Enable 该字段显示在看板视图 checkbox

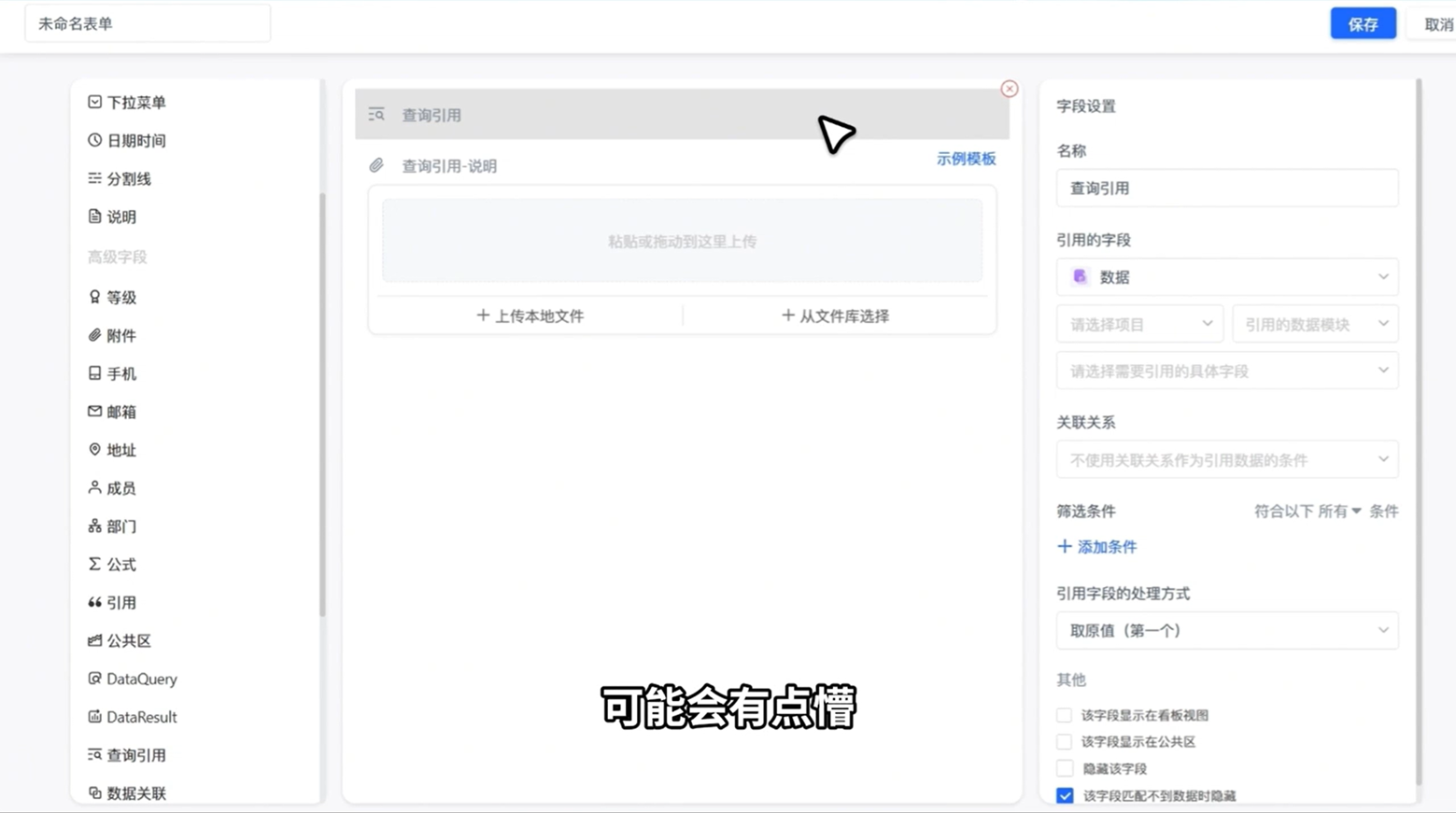coord(1065,716)
